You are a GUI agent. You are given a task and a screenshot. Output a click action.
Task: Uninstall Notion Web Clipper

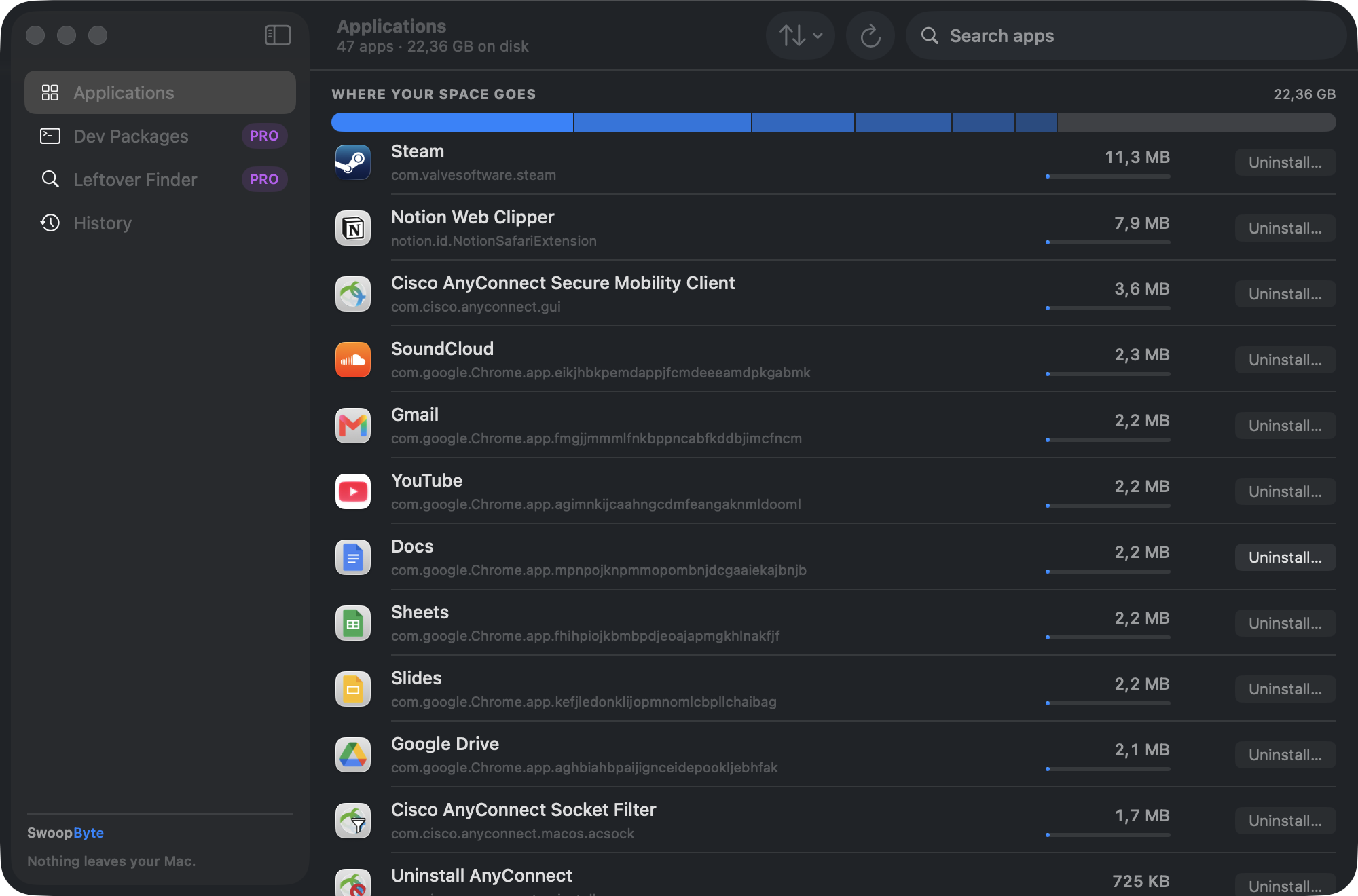[1285, 228]
